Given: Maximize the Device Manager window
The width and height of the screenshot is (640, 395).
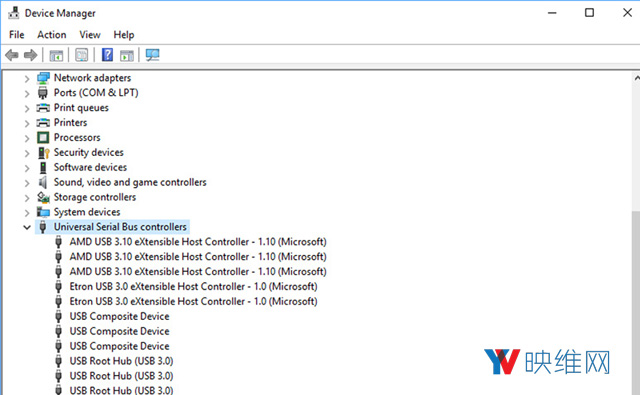Looking at the screenshot, I should pos(589,13).
